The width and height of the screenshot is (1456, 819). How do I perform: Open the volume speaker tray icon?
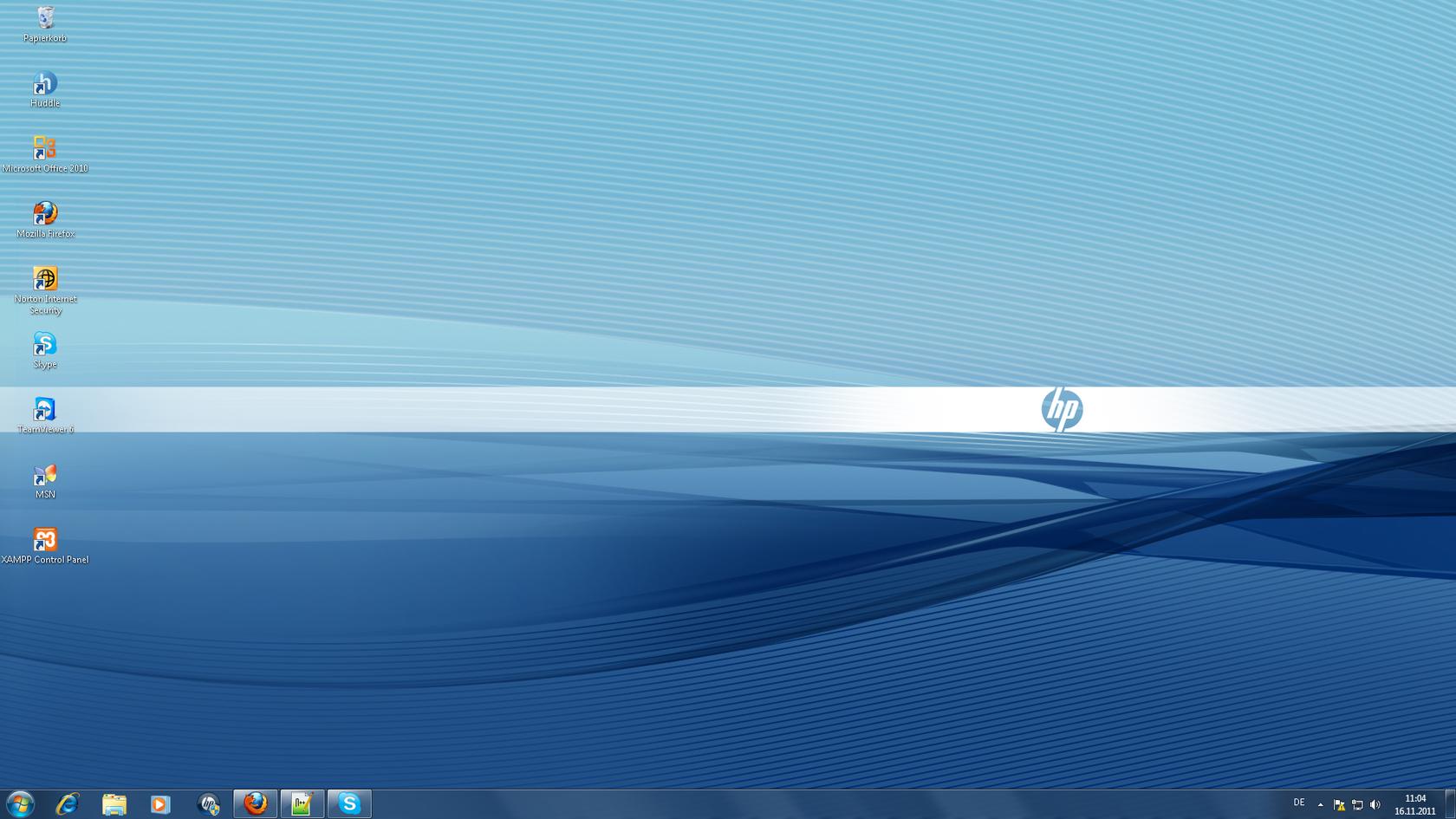click(1375, 804)
